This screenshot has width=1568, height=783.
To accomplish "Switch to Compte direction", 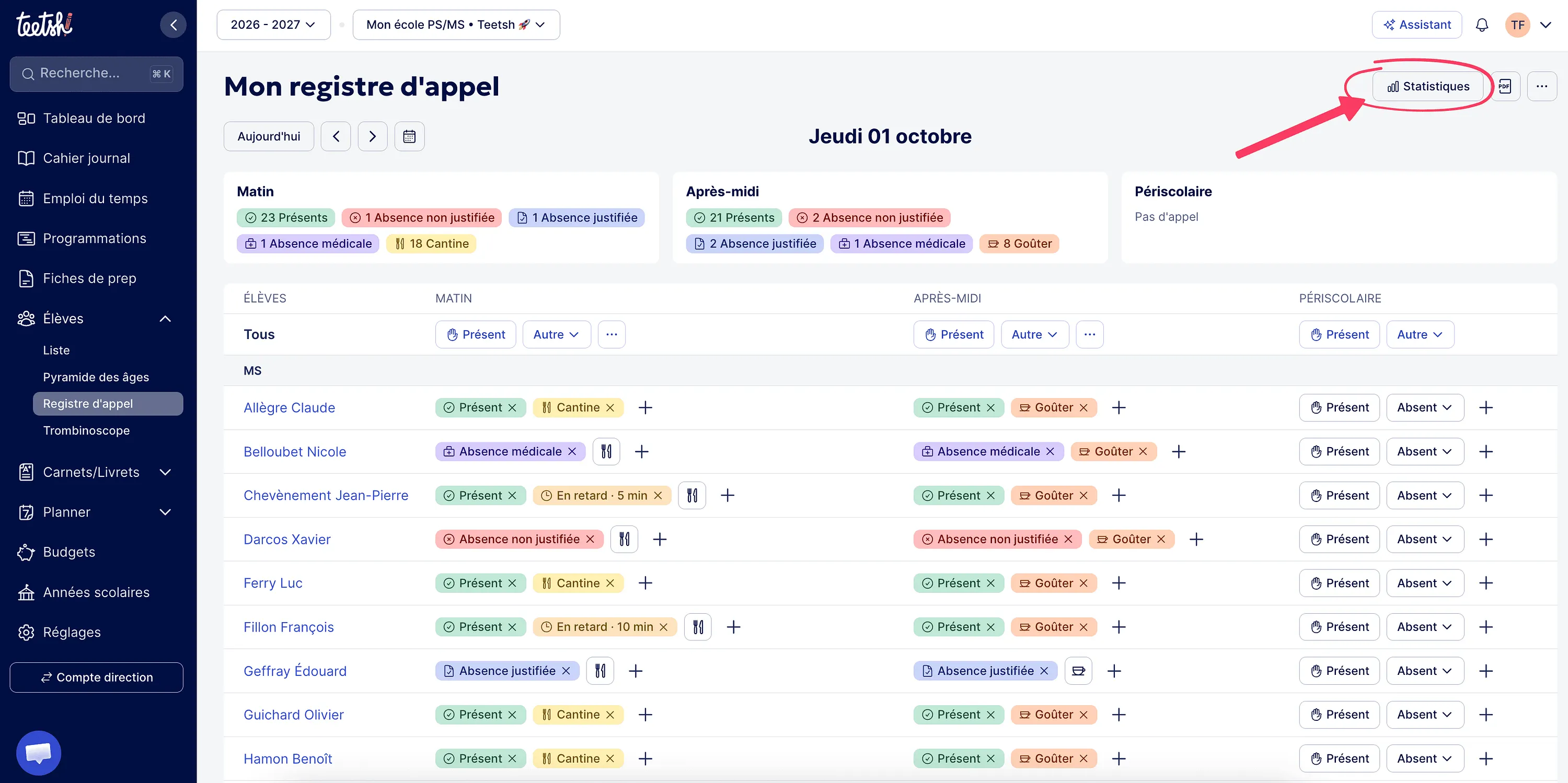I will click(x=96, y=678).
